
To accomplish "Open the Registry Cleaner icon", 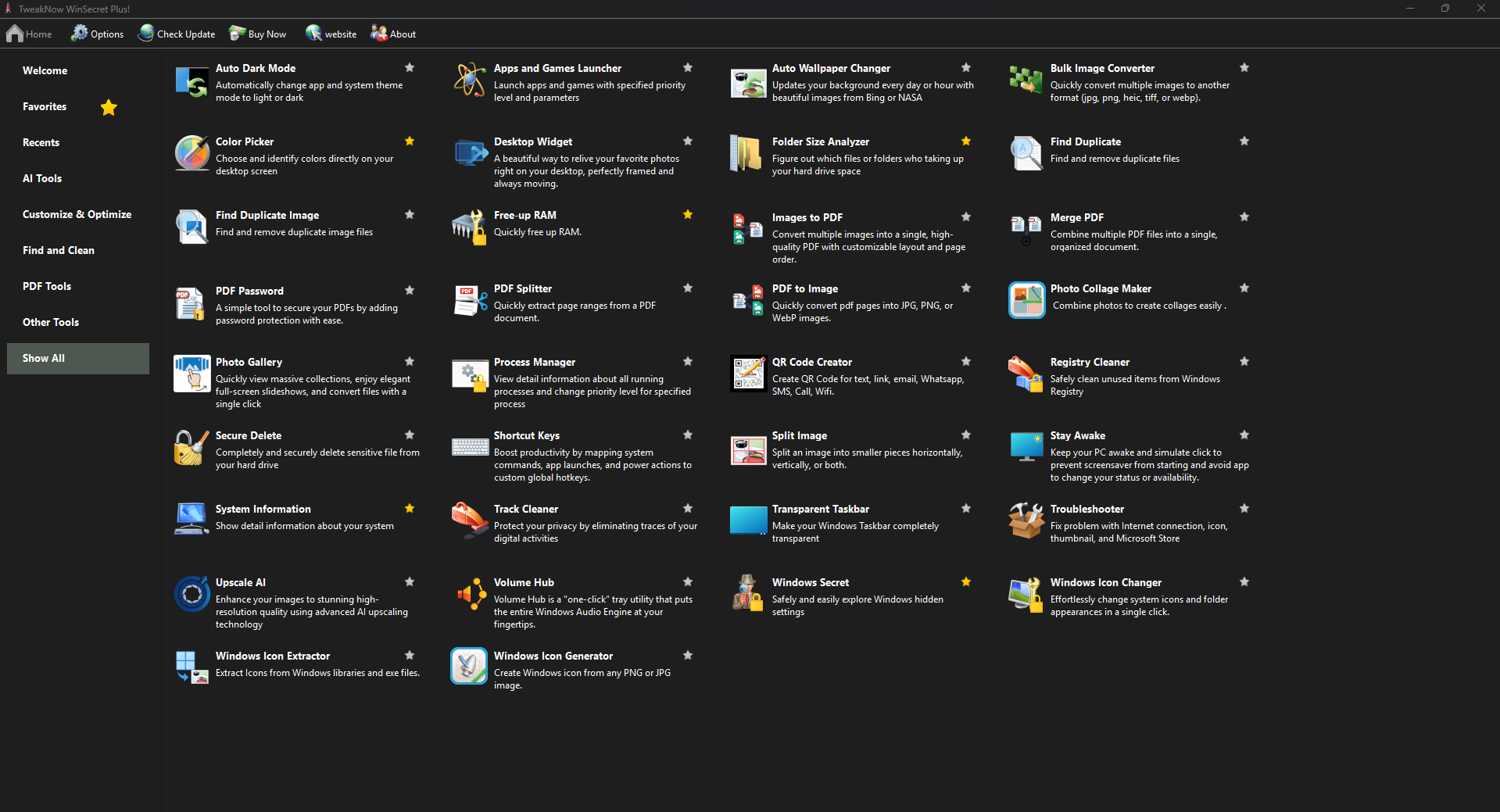I will (1026, 374).
